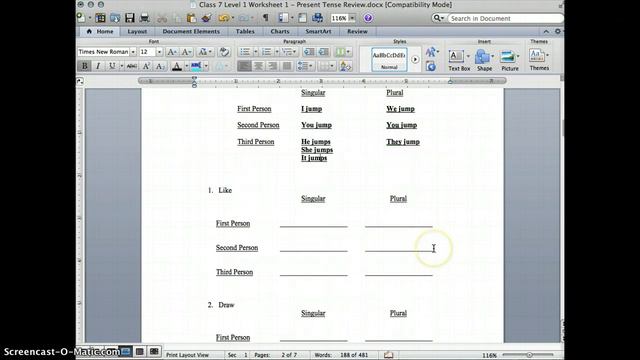The image size is (640, 360).
Task: Insert a Text Box
Action: click(x=459, y=60)
